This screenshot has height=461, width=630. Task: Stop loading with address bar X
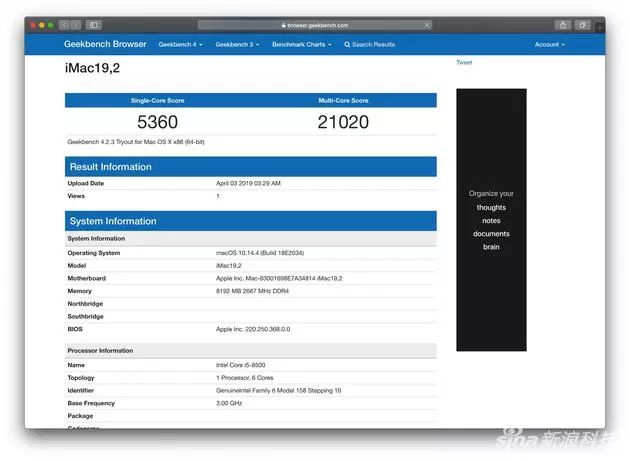[427, 25]
